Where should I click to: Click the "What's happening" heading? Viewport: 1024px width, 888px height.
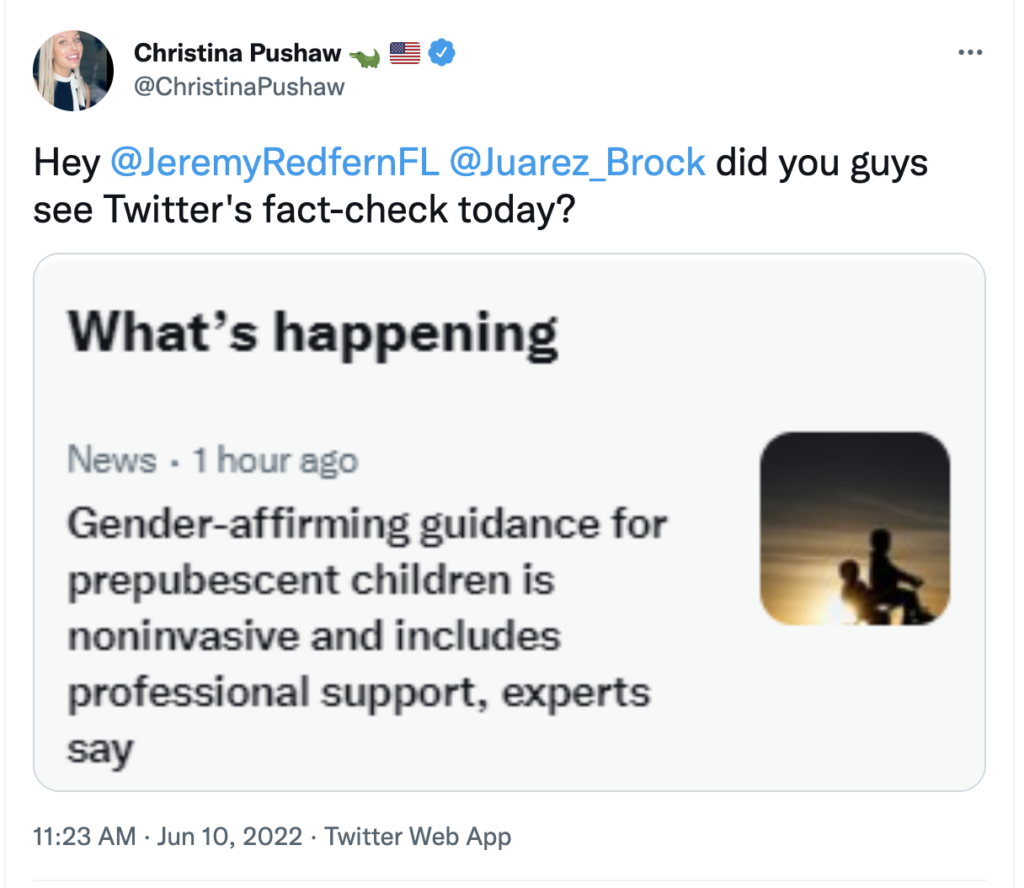pyautogui.click(x=312, y=333)
